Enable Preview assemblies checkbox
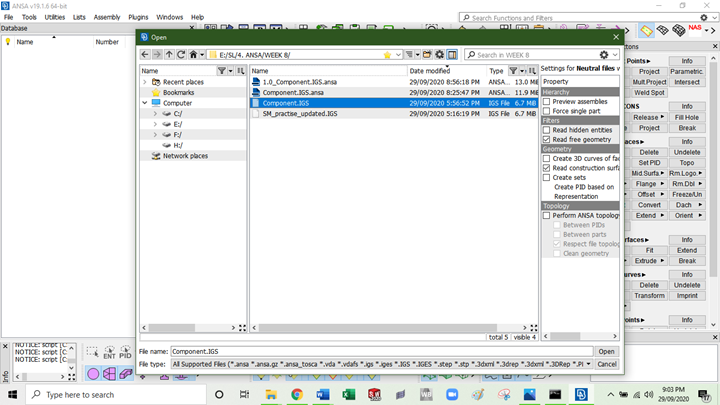 pyautogui.click(x=546, y=101)
